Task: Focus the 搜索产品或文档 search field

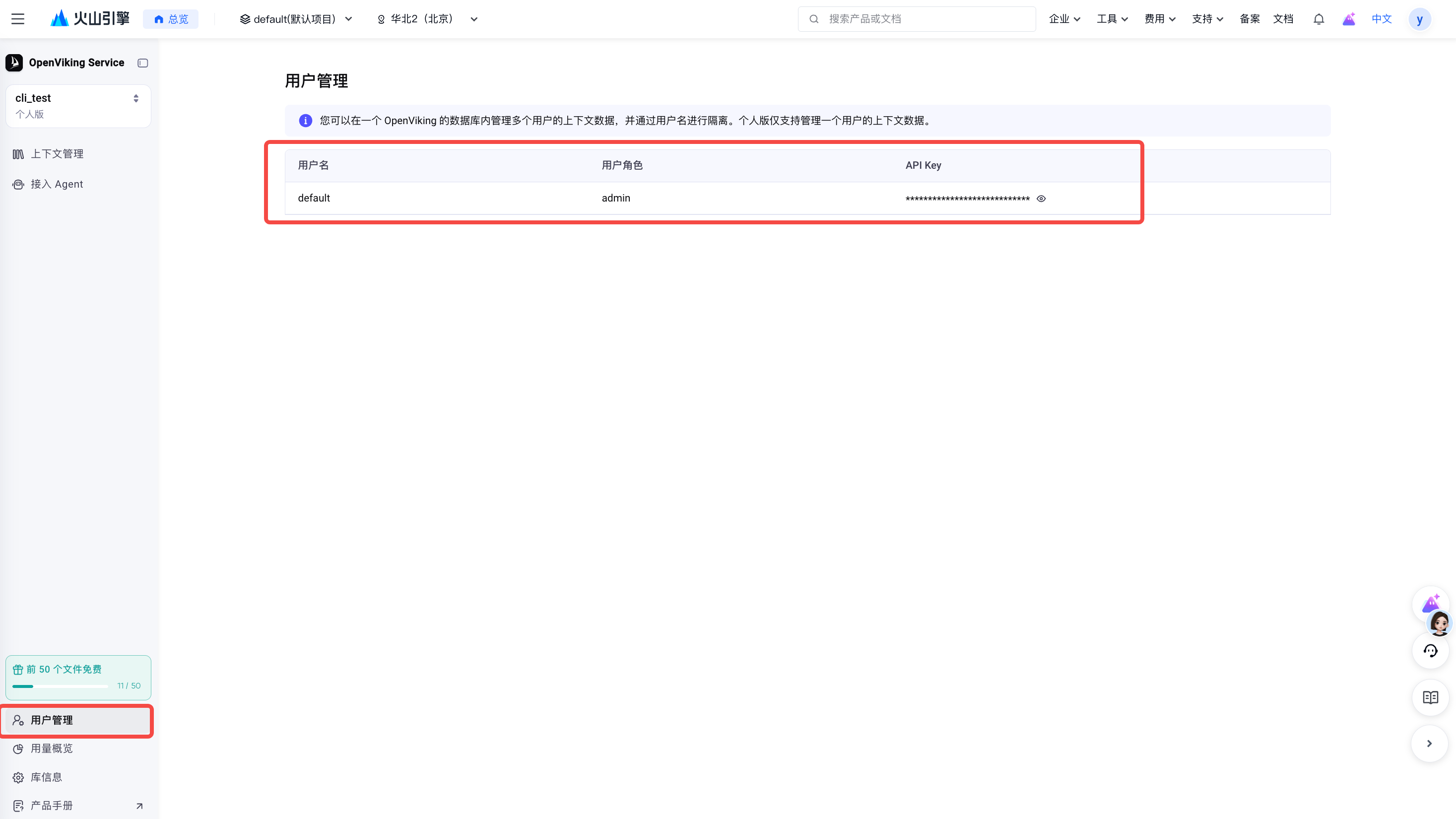Action: 916,19
